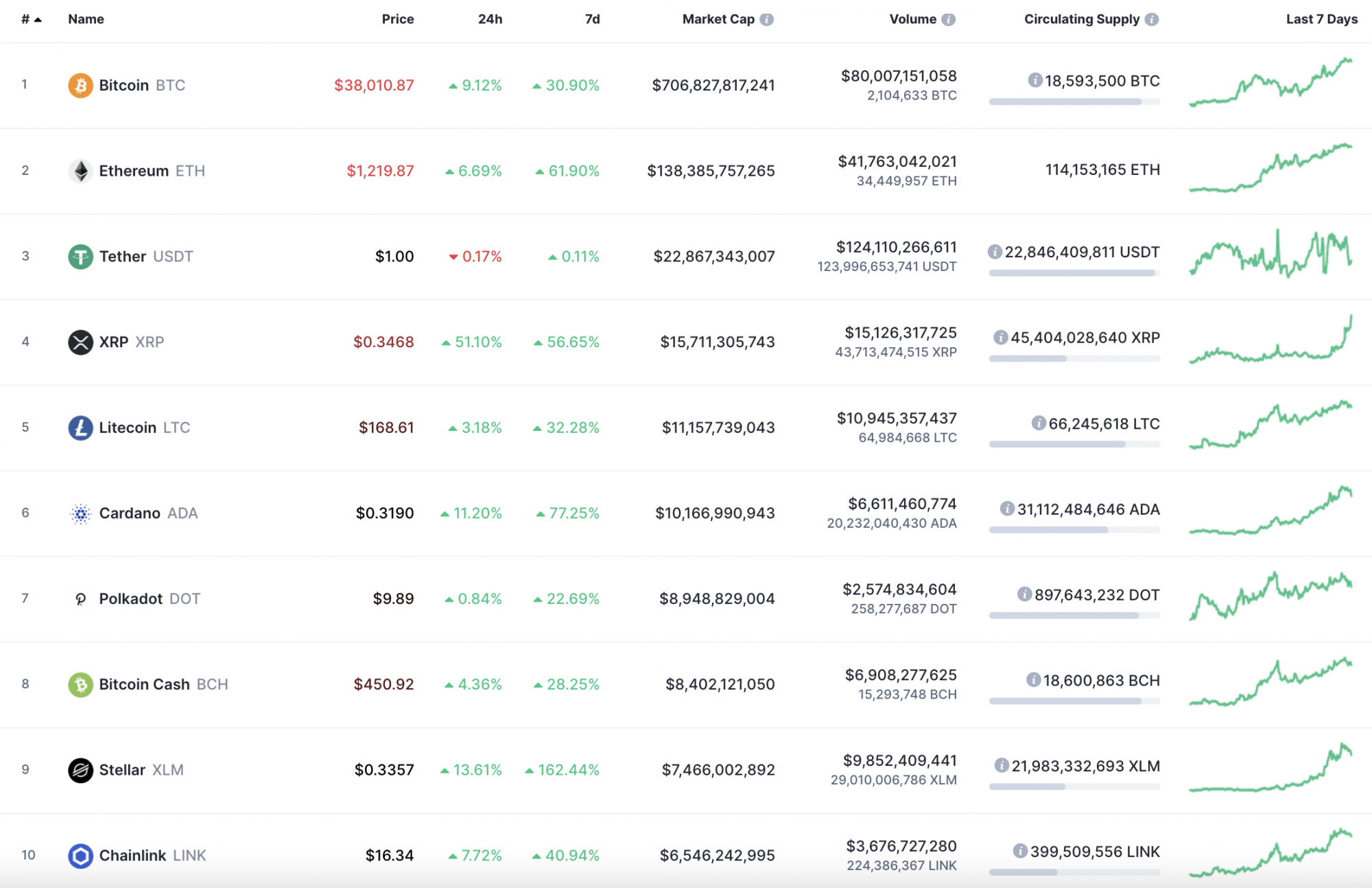Click Bitcoin's circulating supply progress bar
1372x888 pixels.
(1074, 102)
